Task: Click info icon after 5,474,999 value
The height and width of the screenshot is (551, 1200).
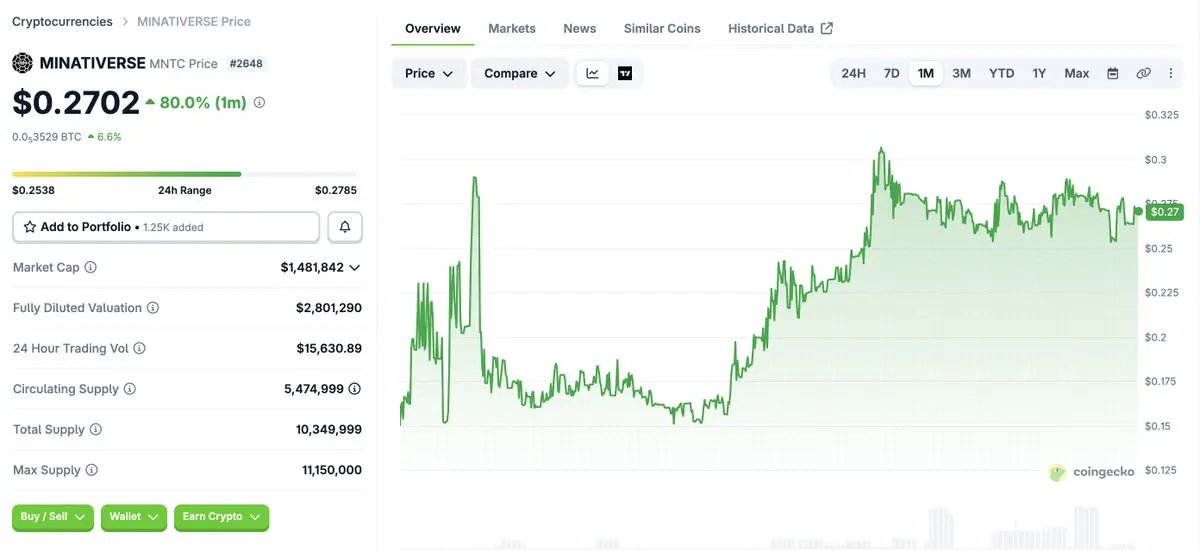Action: (354, 389)
